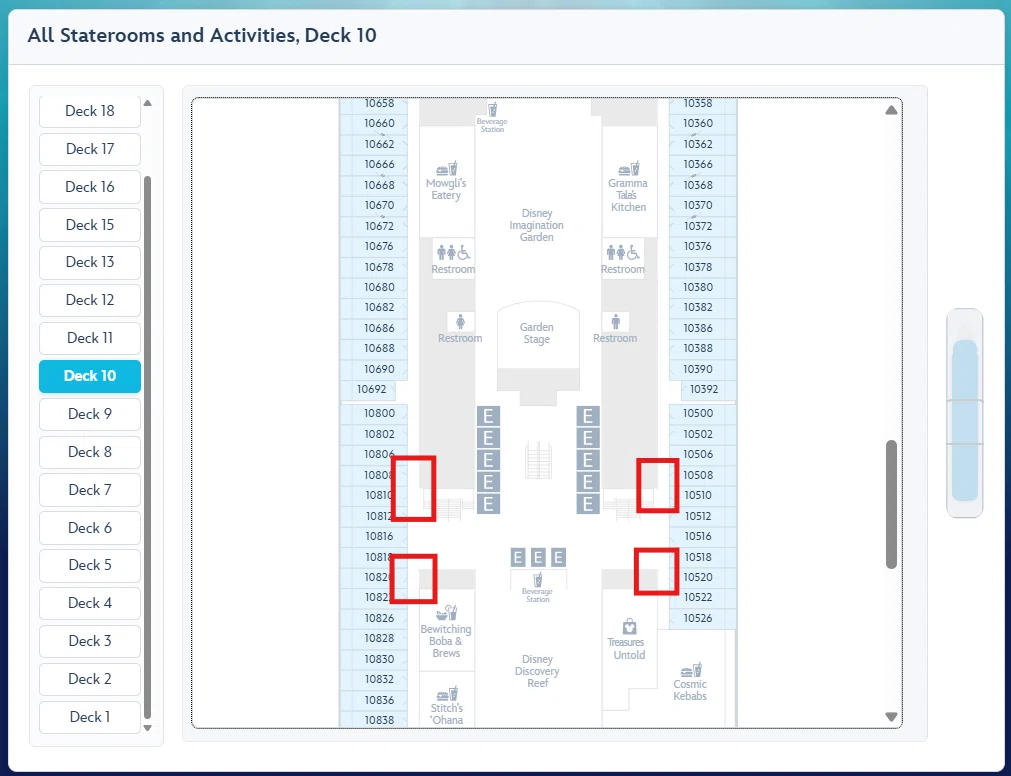
Task: Switch to Deck 13
Action: [90, 262]
